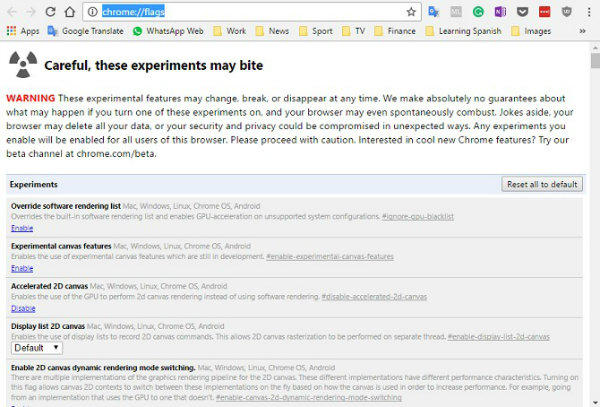Click the site info icon in address bar
This screenshot has height=407, width=600.
click(x=92, y=12)
